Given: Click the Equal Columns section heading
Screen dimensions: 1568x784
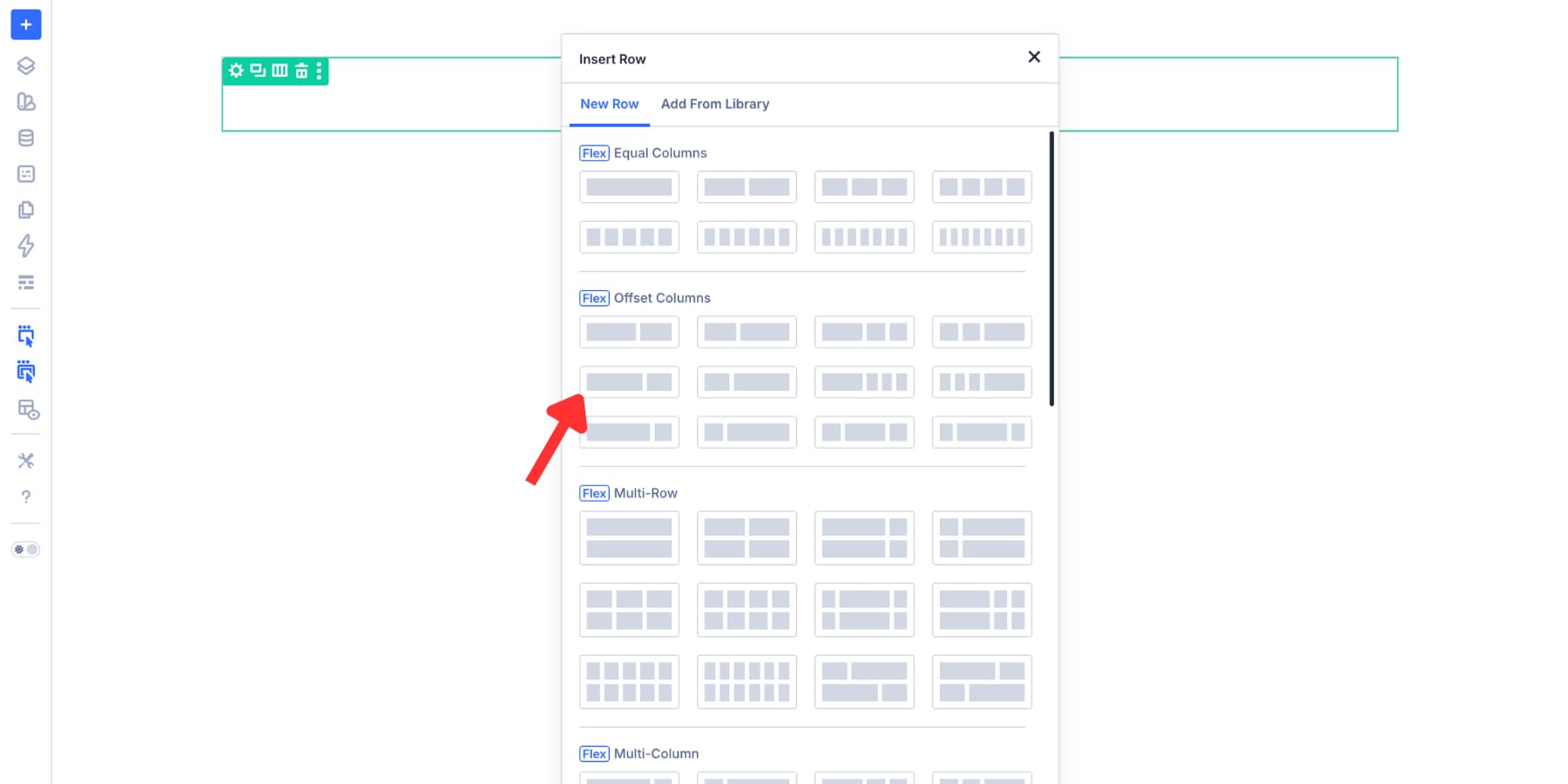Looking at the screenshot, I should (x=660, y=153).
